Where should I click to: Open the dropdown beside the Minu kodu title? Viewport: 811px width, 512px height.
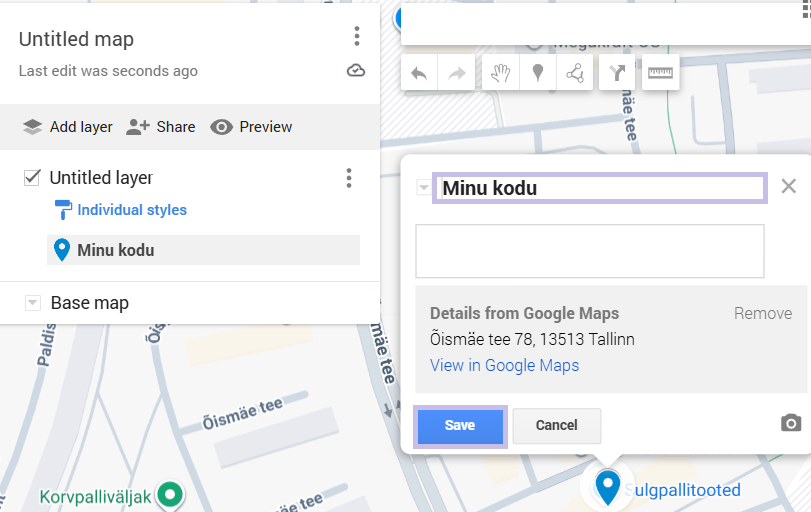tap(423, 187)
